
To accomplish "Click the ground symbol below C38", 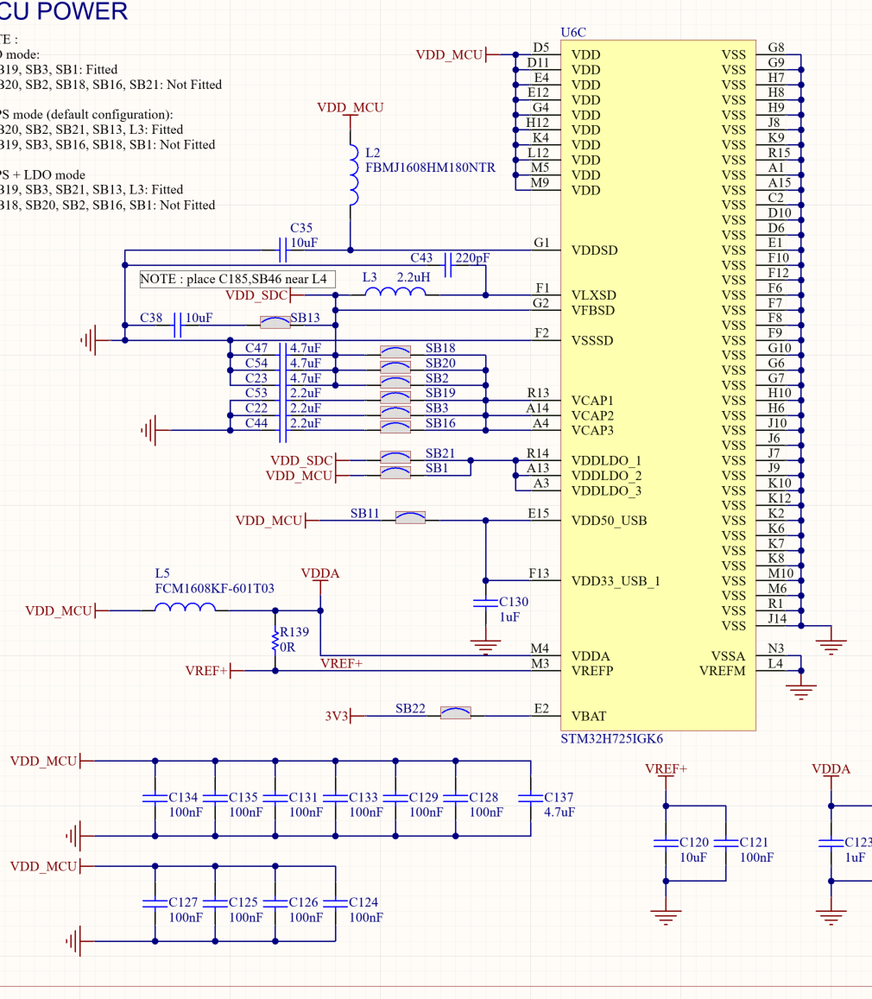I will click(x=90, y=340).
